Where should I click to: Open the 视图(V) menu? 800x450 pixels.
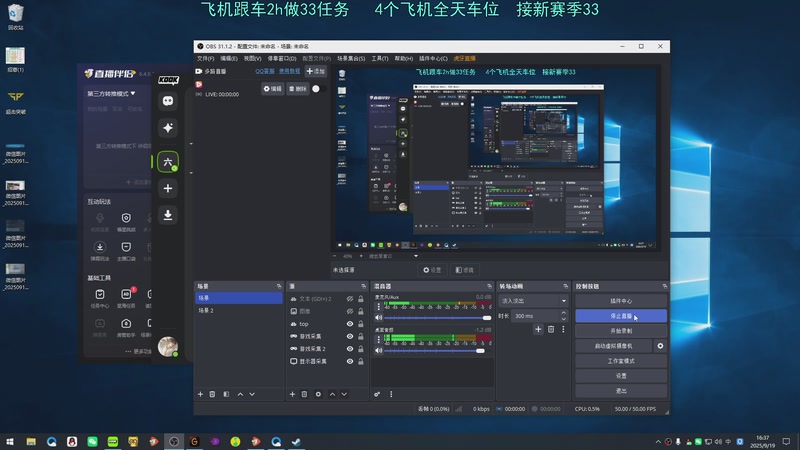coord(252,59)
